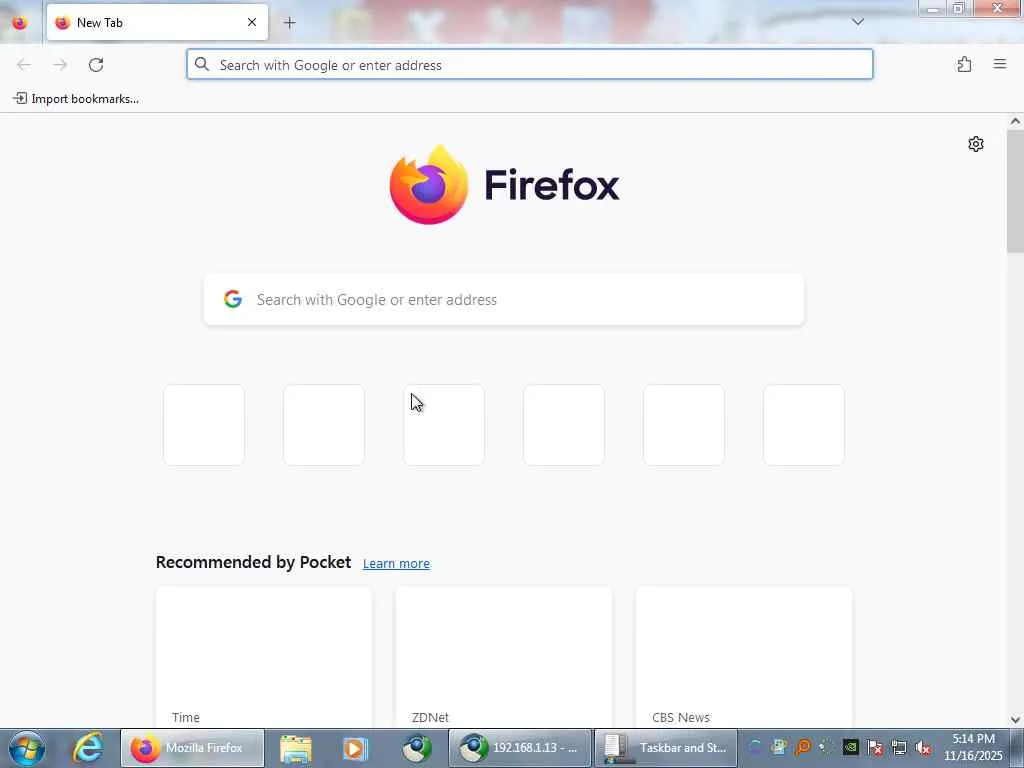Screen dimensions: 1024x768
Task: Focus the address bar at top
Action: coord(530,65)
